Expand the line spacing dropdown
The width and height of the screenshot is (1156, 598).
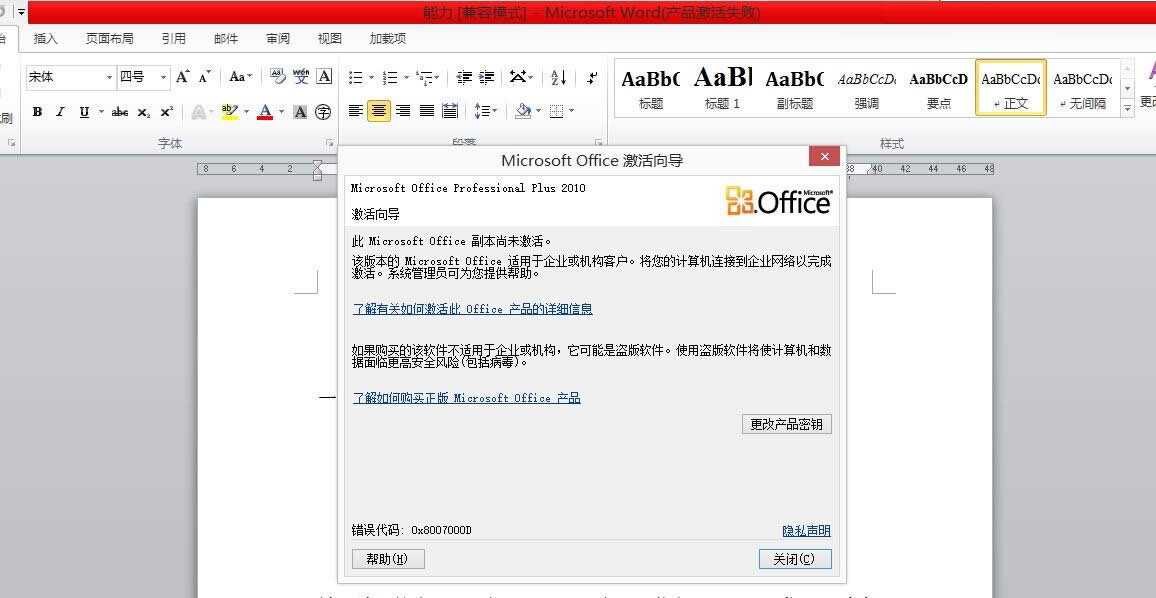[494, 112]
